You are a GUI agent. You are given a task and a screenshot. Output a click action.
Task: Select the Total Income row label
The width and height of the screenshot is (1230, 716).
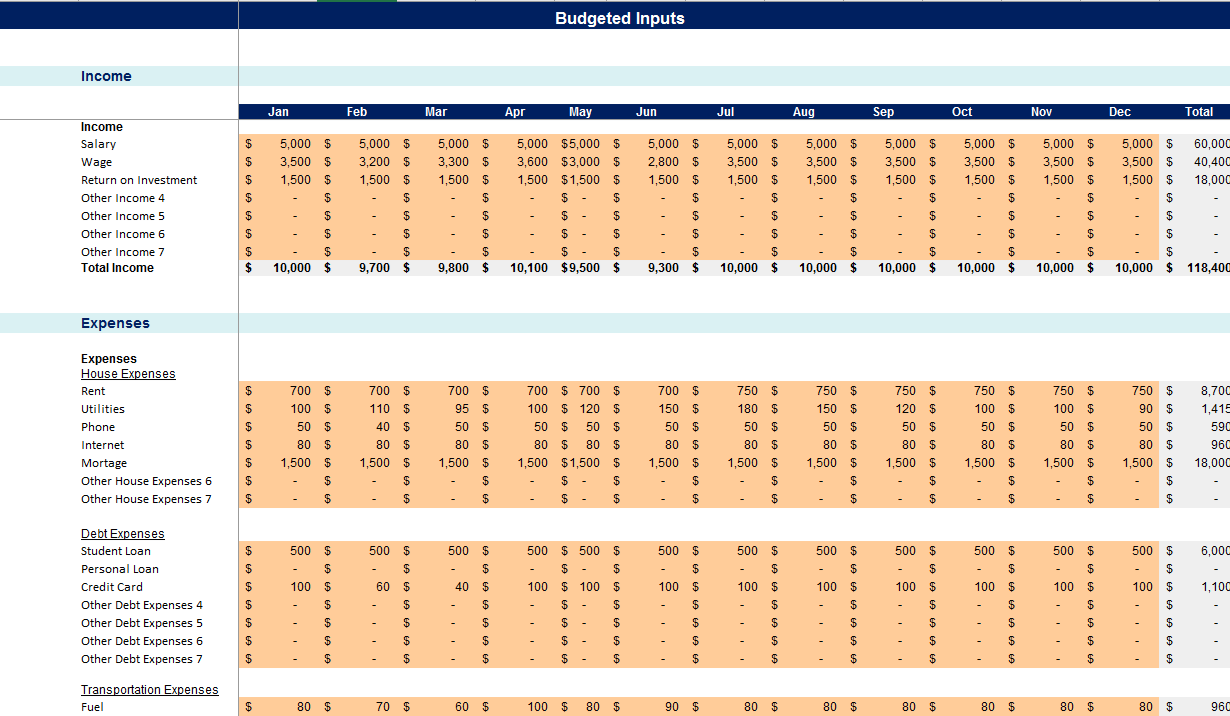pos(117,267)
